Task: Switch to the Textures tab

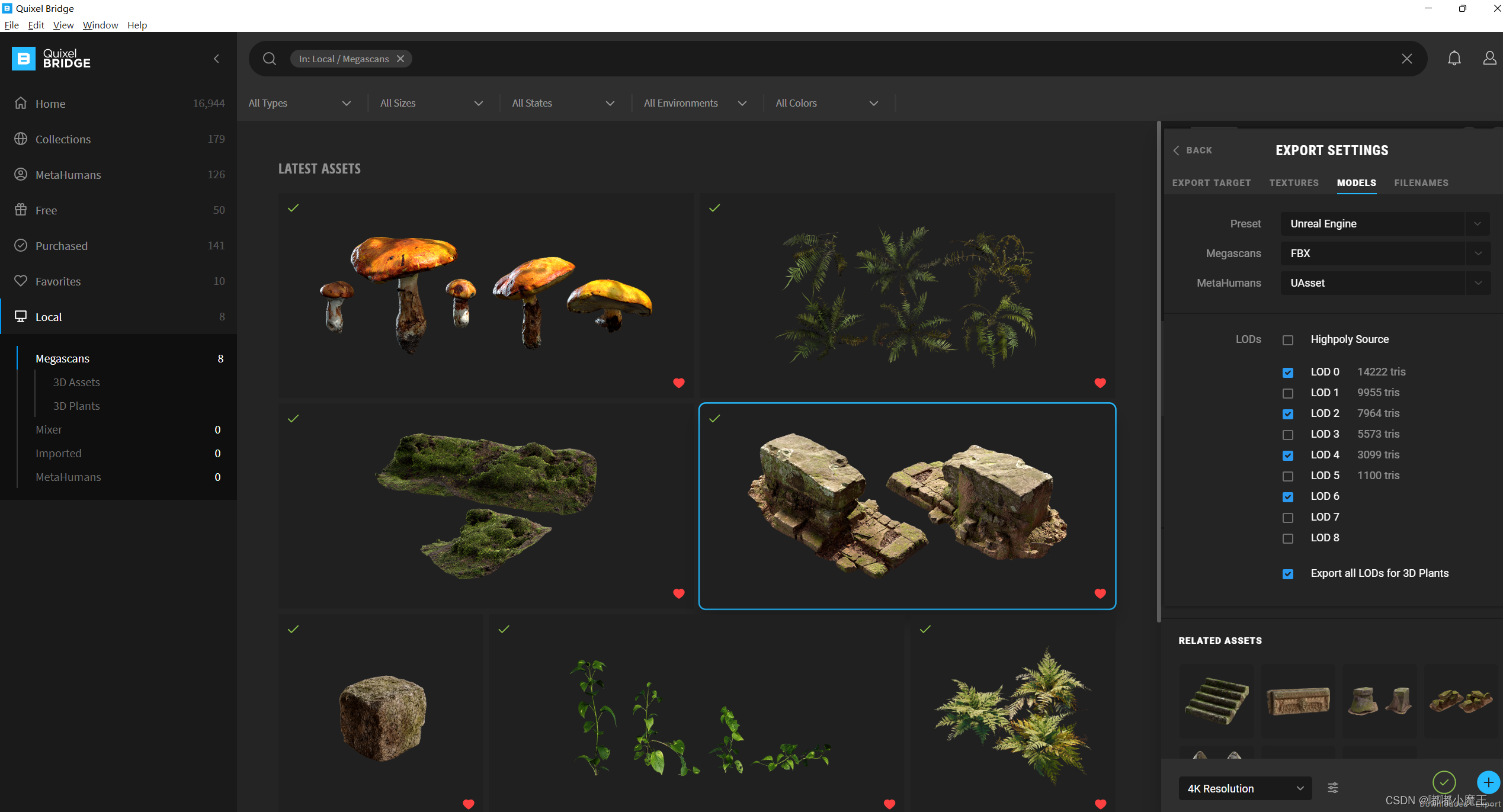Action: (x=1294, y=183)
